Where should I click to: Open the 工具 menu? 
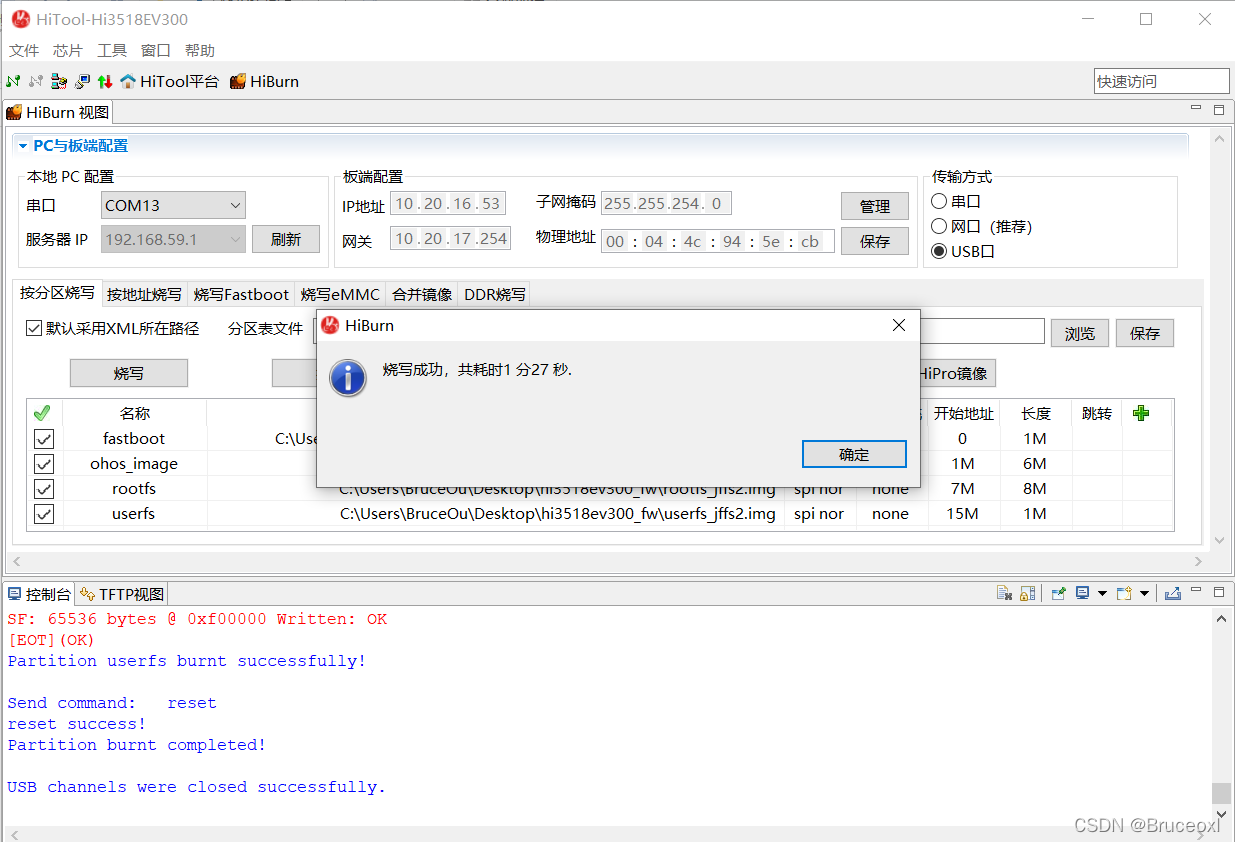click(x=112, y=50)
